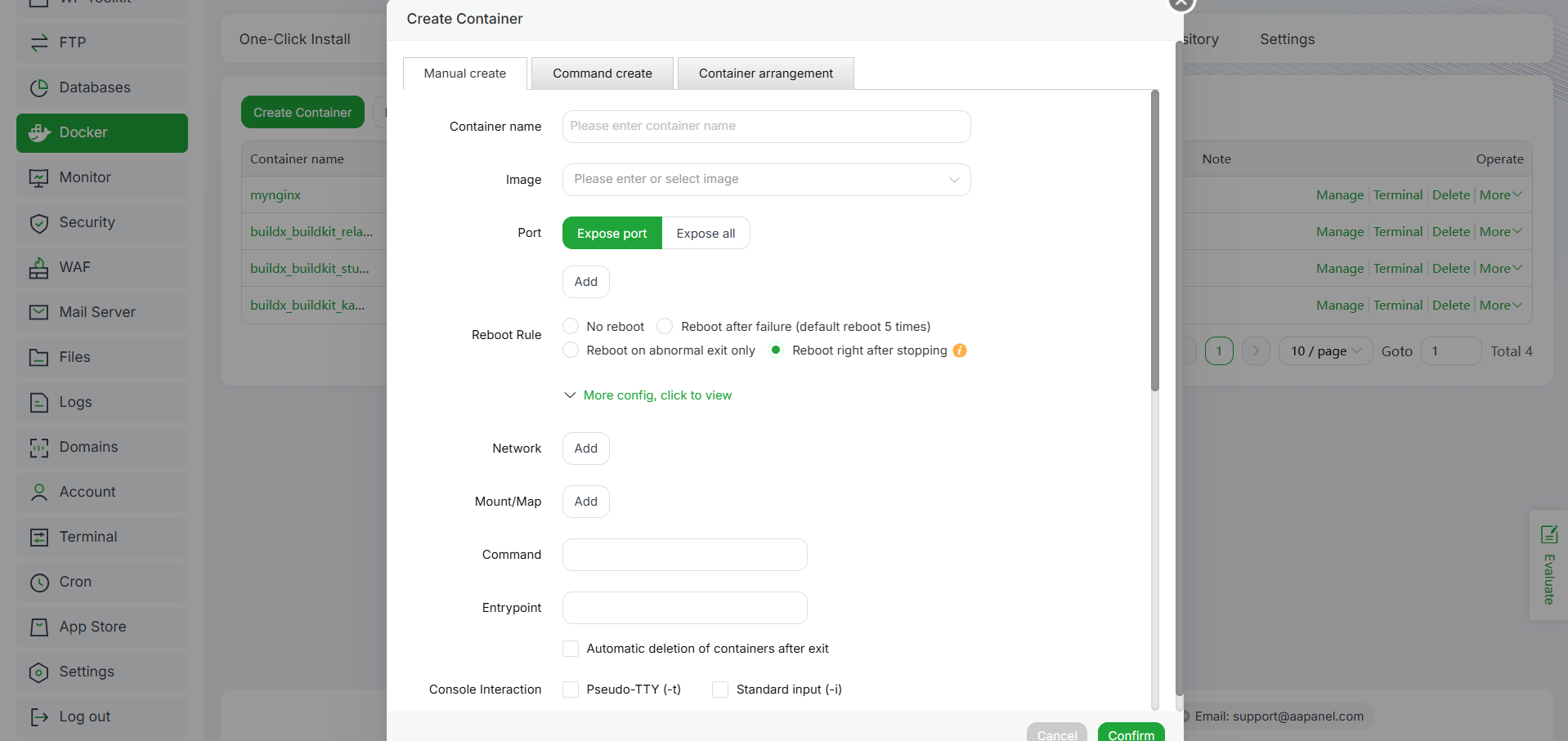Add a Network entry
This screenshot has width=1568, height=741.
point(586,449)
